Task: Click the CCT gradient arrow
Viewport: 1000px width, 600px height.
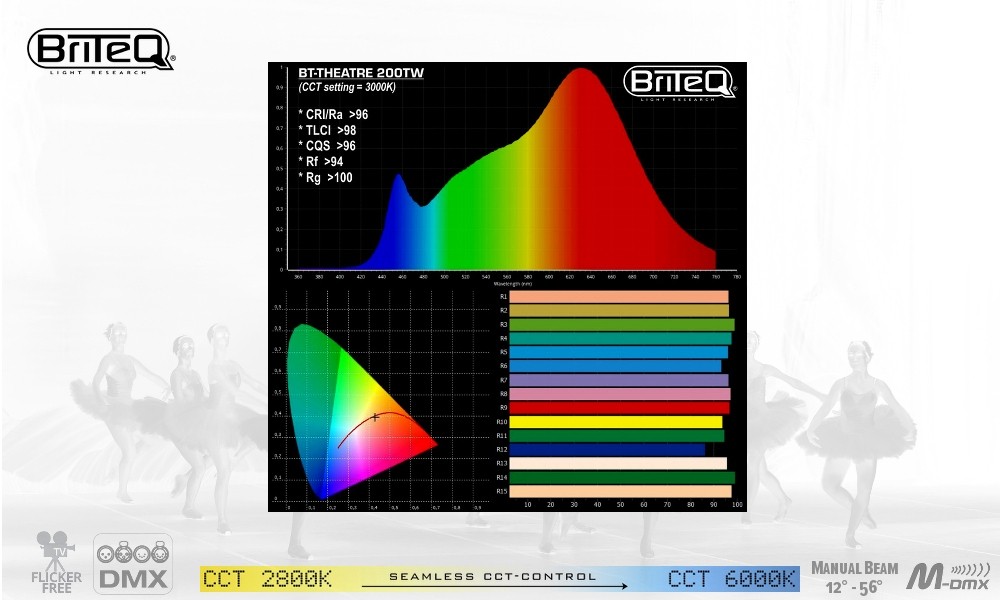Action: coord(495,586)
